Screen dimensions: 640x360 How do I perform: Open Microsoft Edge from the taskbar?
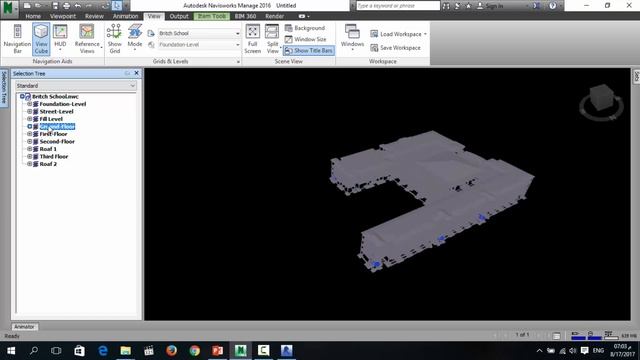(x=103, y=351)
